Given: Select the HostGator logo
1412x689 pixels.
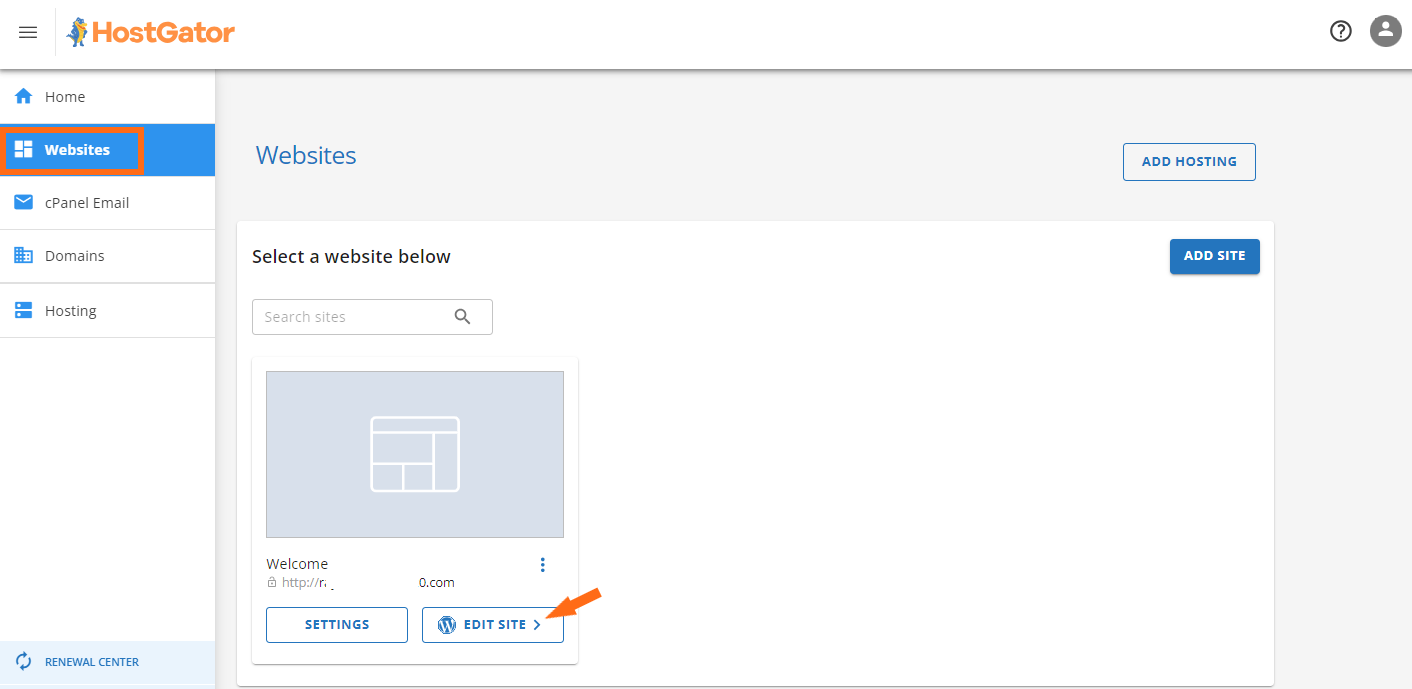Looking at the screenshot, I should [149, 32].
